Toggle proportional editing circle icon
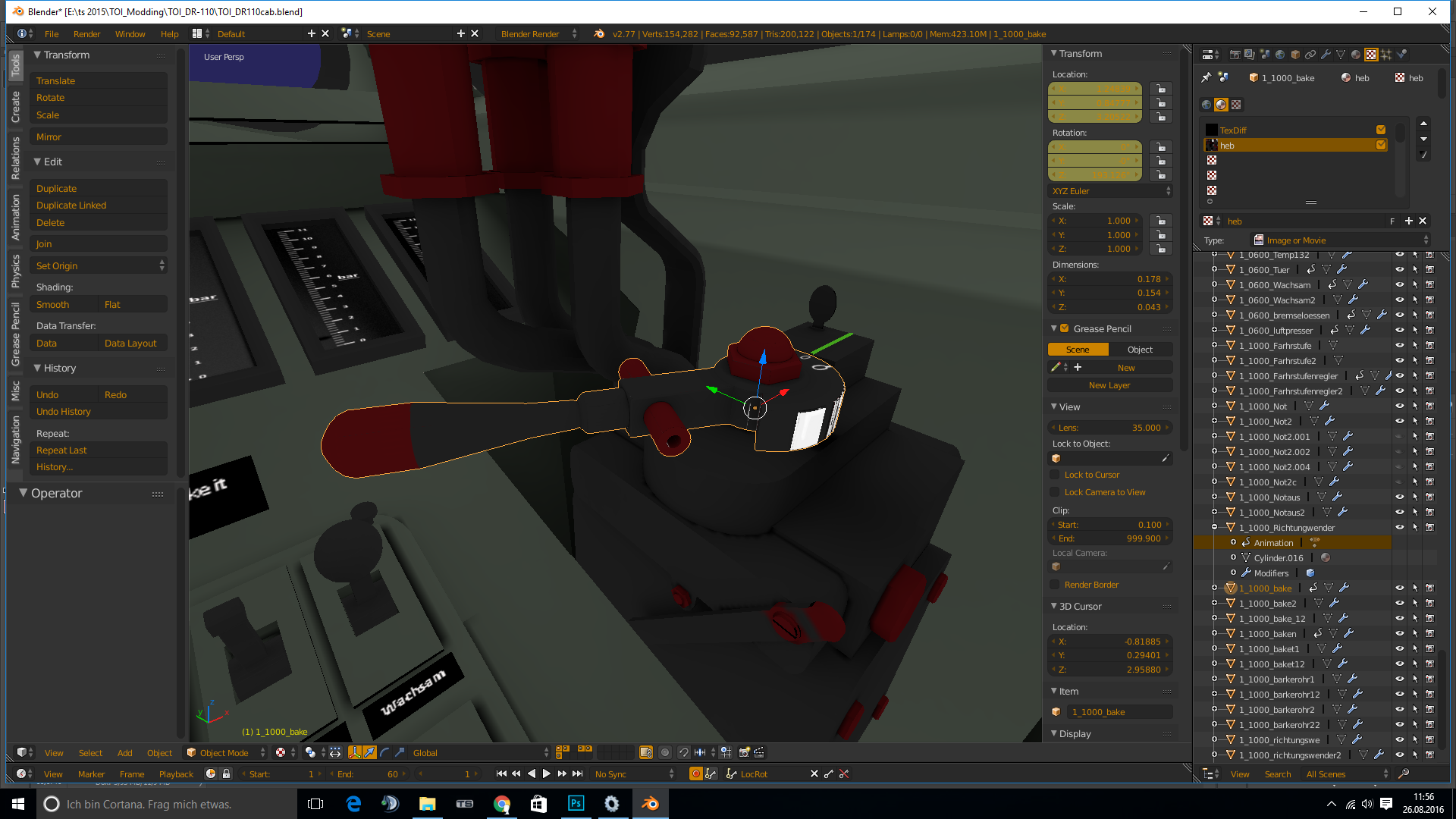Viewport: 1456px width, 819px height. (x=665, y=752)
